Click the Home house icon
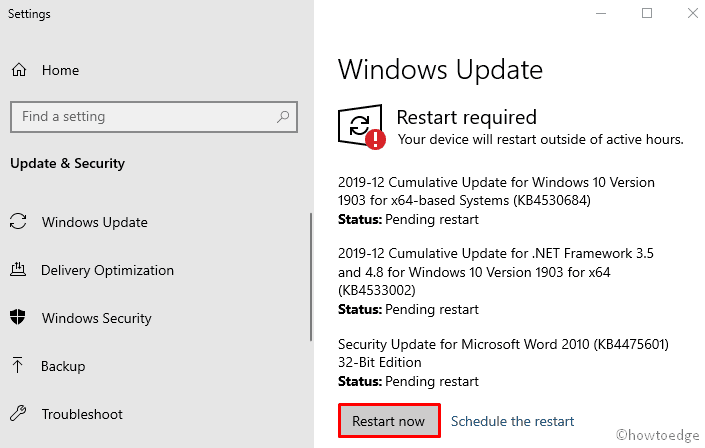 point(19,70)
